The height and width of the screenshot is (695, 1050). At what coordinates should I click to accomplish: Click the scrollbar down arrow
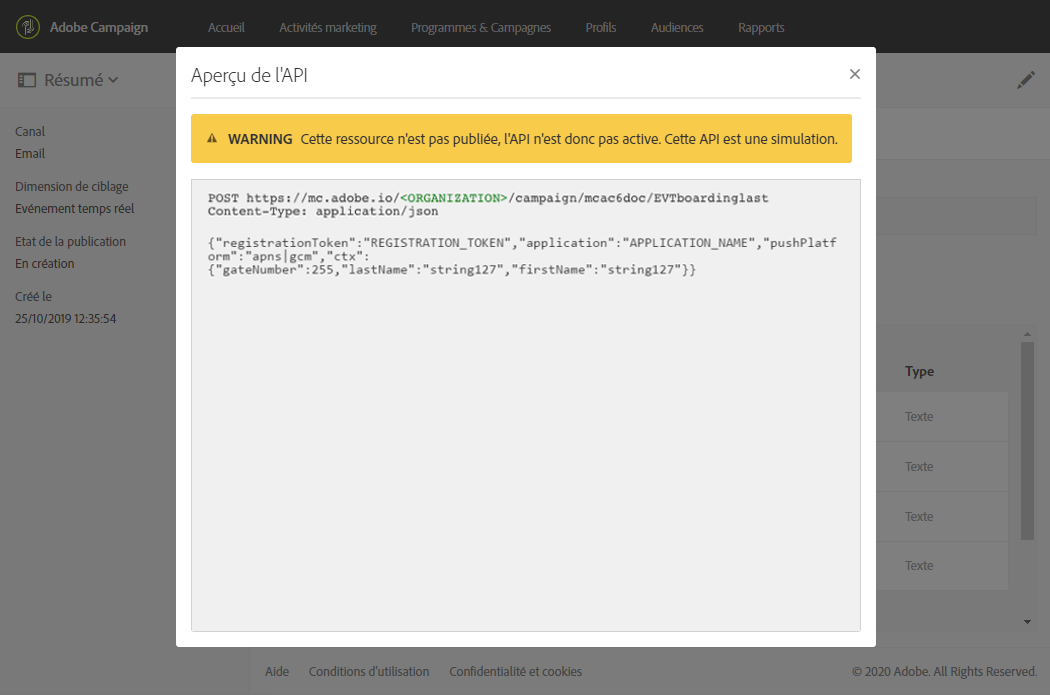coord(1027,622)
